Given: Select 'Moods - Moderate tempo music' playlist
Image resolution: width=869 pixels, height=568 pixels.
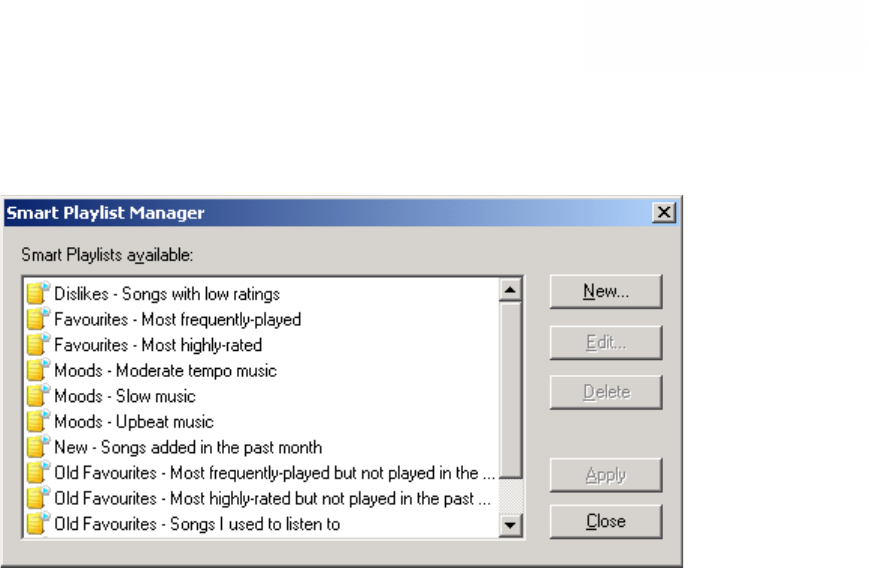Looking at the screenshot, I should click(x=165, y=370).
